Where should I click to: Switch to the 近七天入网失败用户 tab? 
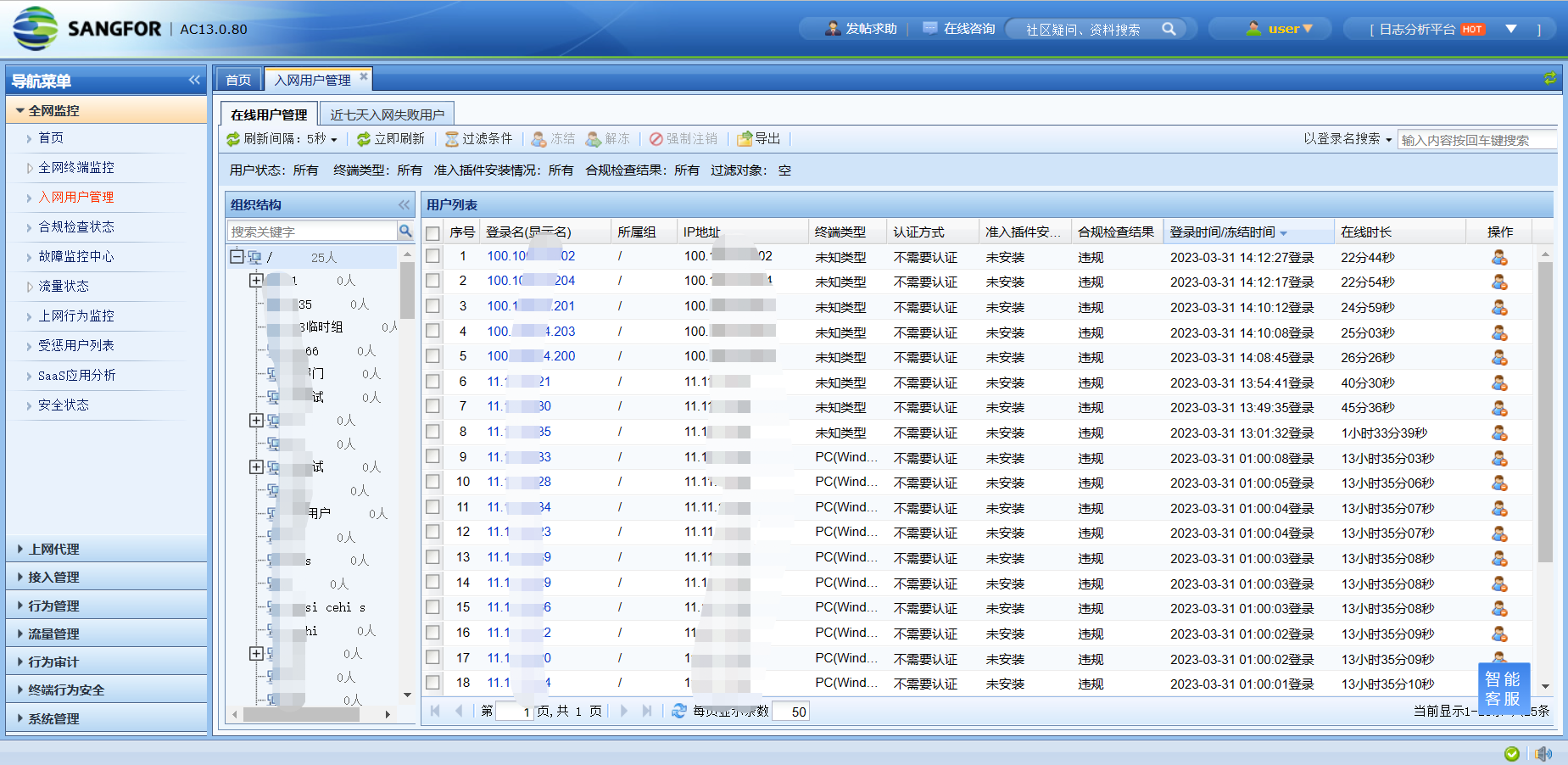coord(387,114)
